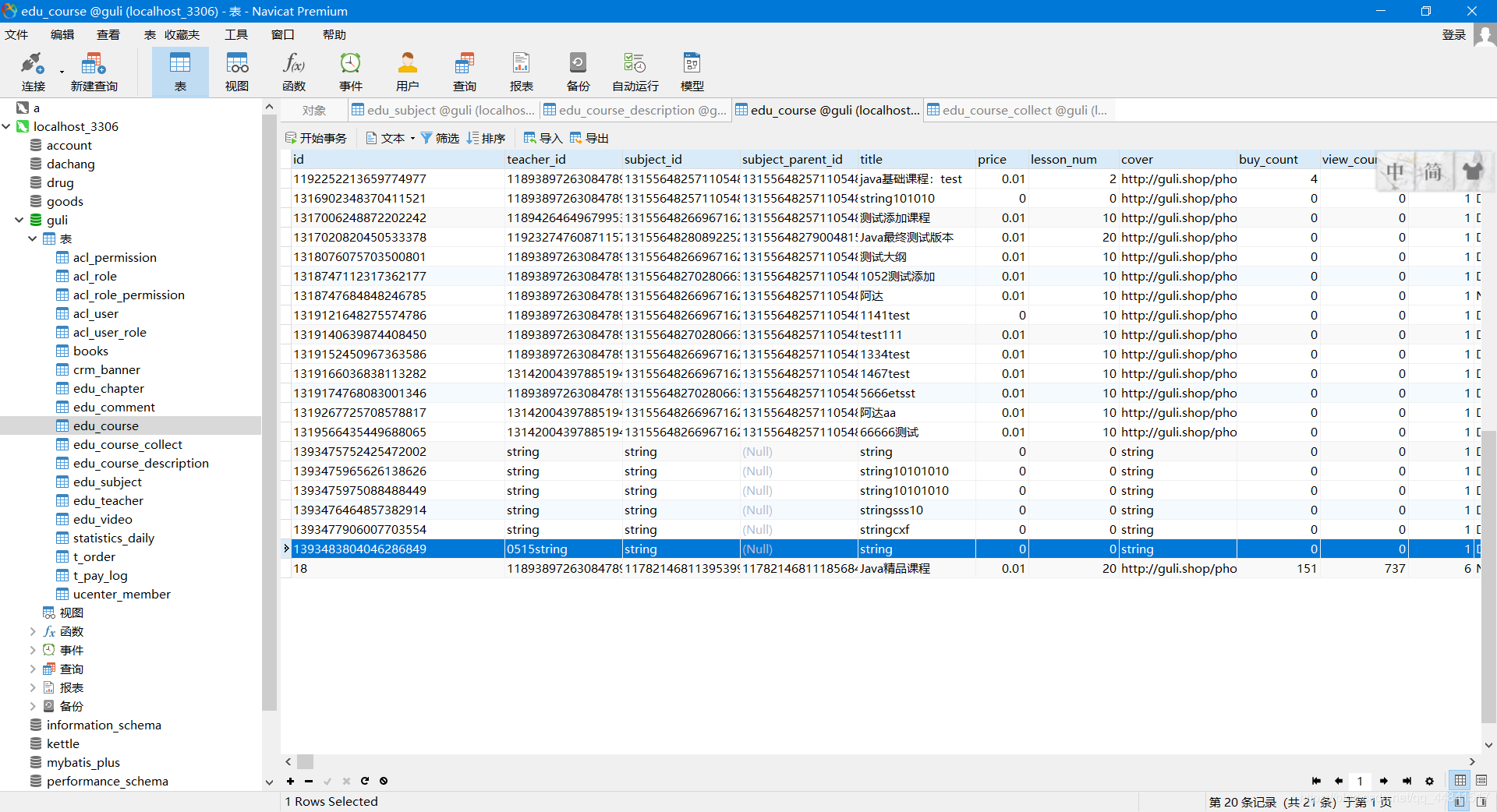The width and height of the screenshot is (1497, 812).
Task: Open the 用户 (User) toolbar icon
Action: pyautogui.click(x=408, y=72)
